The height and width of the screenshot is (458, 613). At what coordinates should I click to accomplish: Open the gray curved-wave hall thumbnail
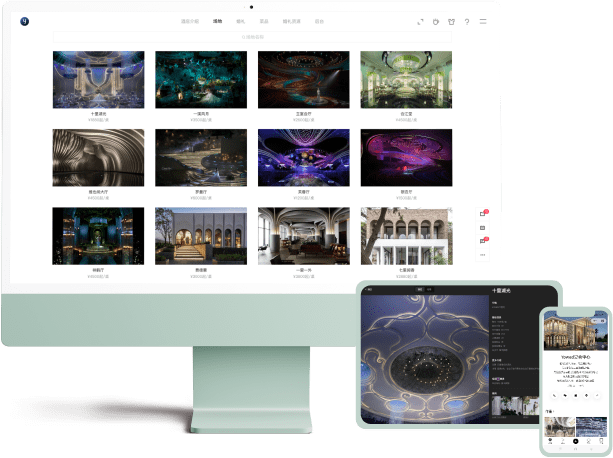point(98,157)
